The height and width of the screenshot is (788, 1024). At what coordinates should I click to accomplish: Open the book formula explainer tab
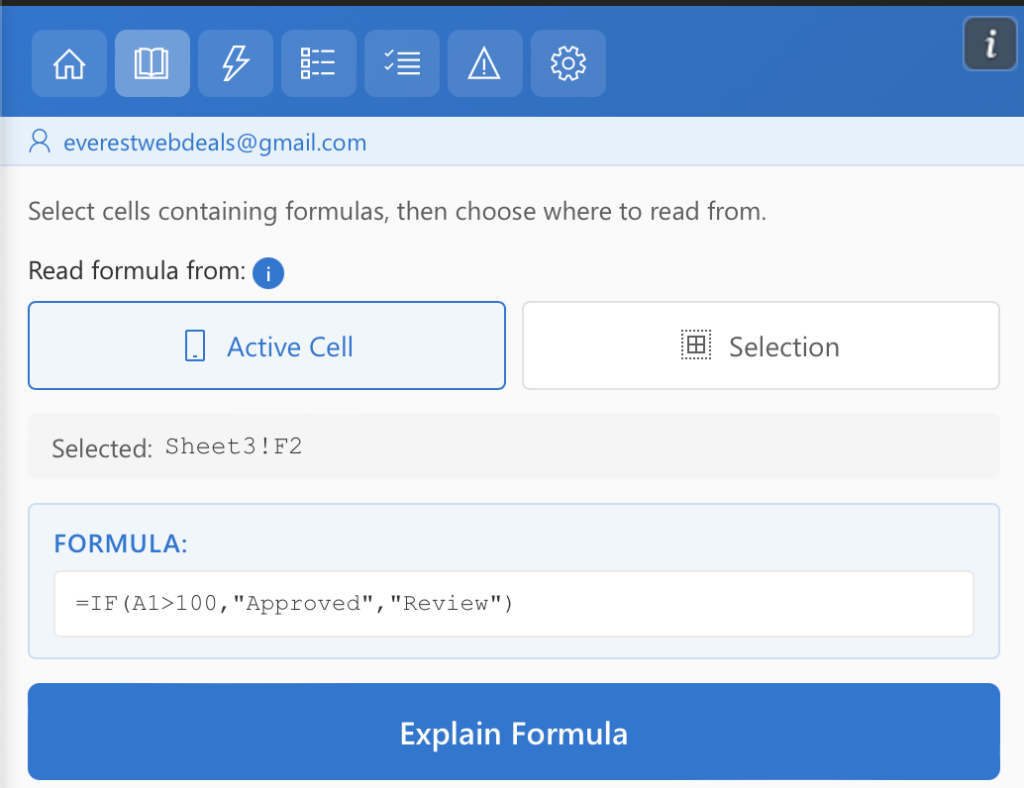coord(152,64)
